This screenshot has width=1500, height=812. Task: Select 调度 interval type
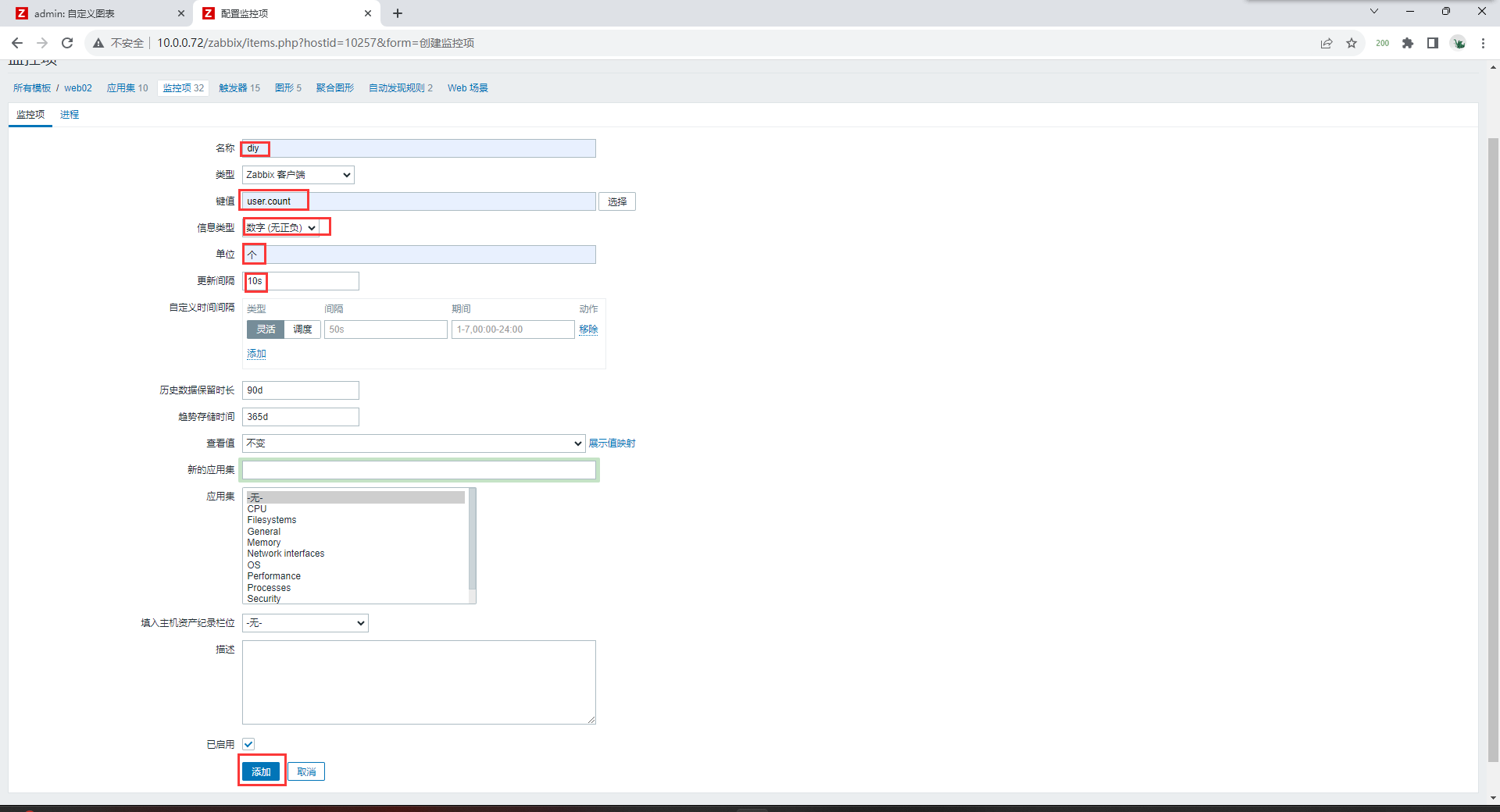coord(302,329)
